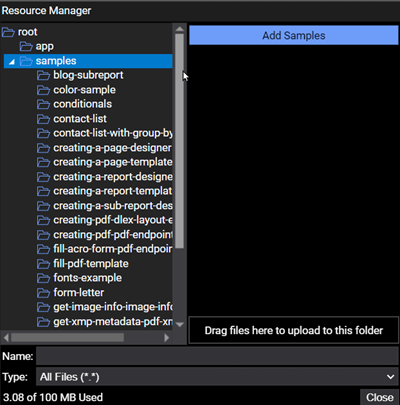Click the Close button
Image resolution: width=400 pixels, height=405 pixels.
tap(380, 397)
